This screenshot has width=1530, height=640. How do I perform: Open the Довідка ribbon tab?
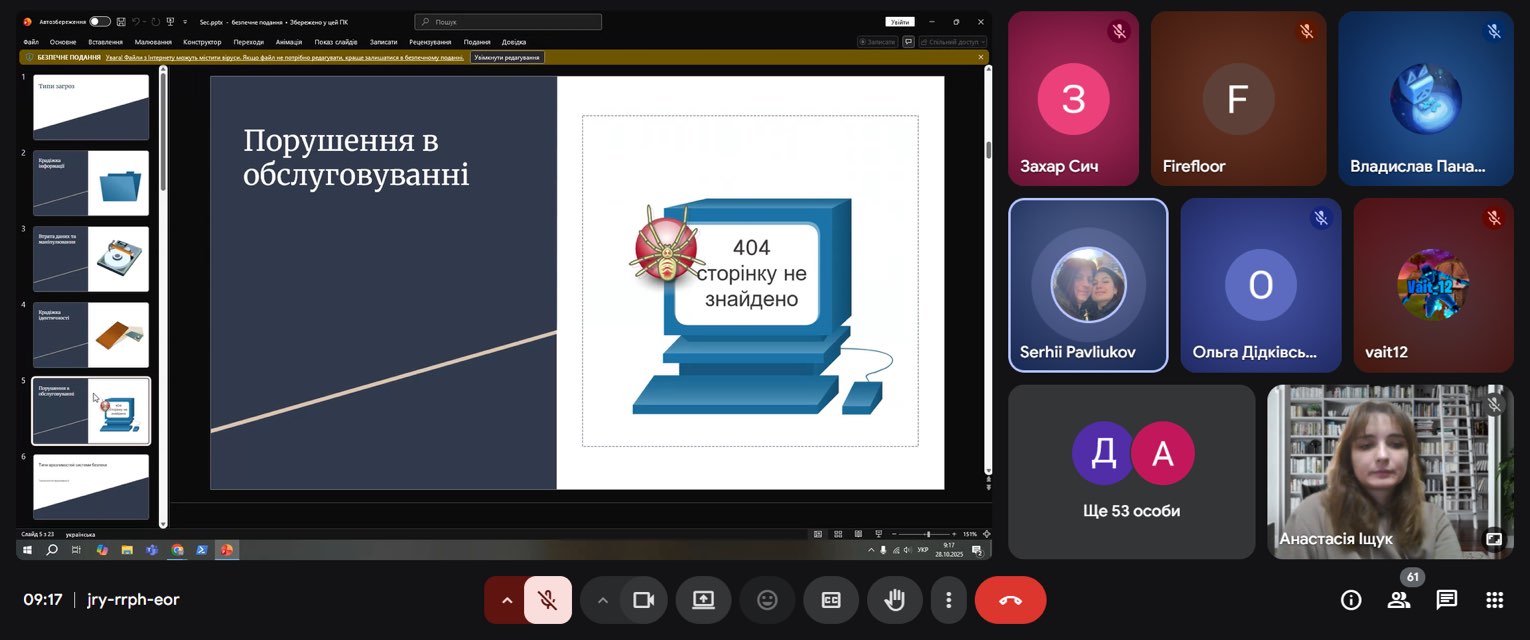[514, 42]
